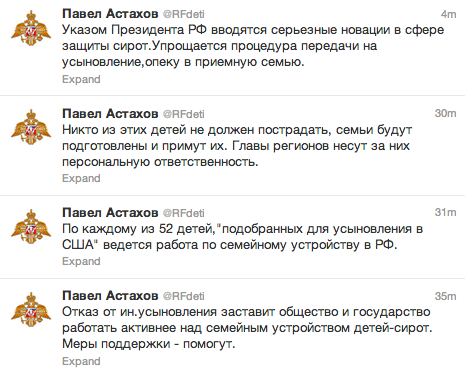This screenshot has height=374, width=465.
Task: Open @RFdeti handle on the first tweet
Action: 184,14
